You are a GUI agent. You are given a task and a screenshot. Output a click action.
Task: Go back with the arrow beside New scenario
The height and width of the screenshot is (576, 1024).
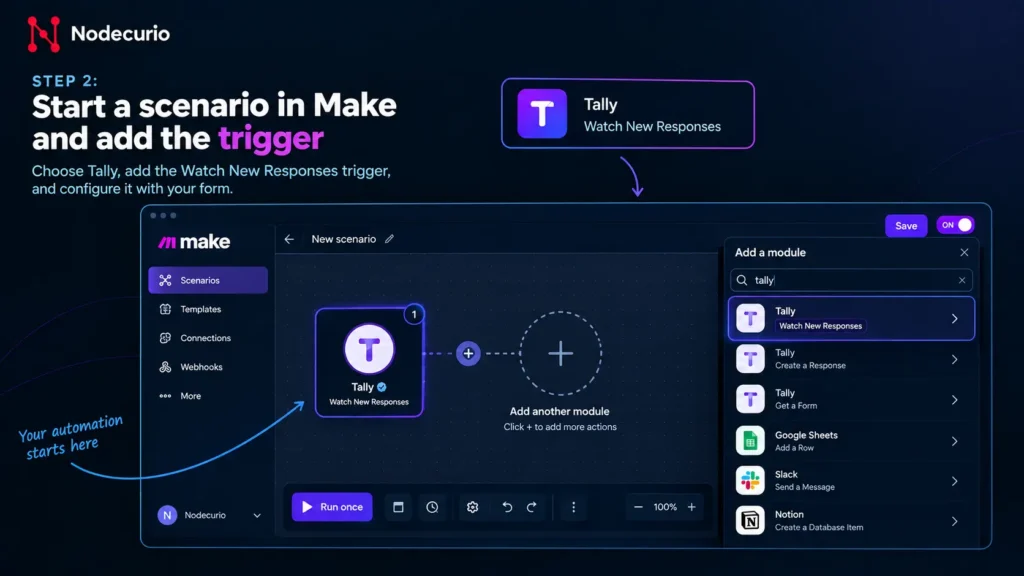coord(289,239)
